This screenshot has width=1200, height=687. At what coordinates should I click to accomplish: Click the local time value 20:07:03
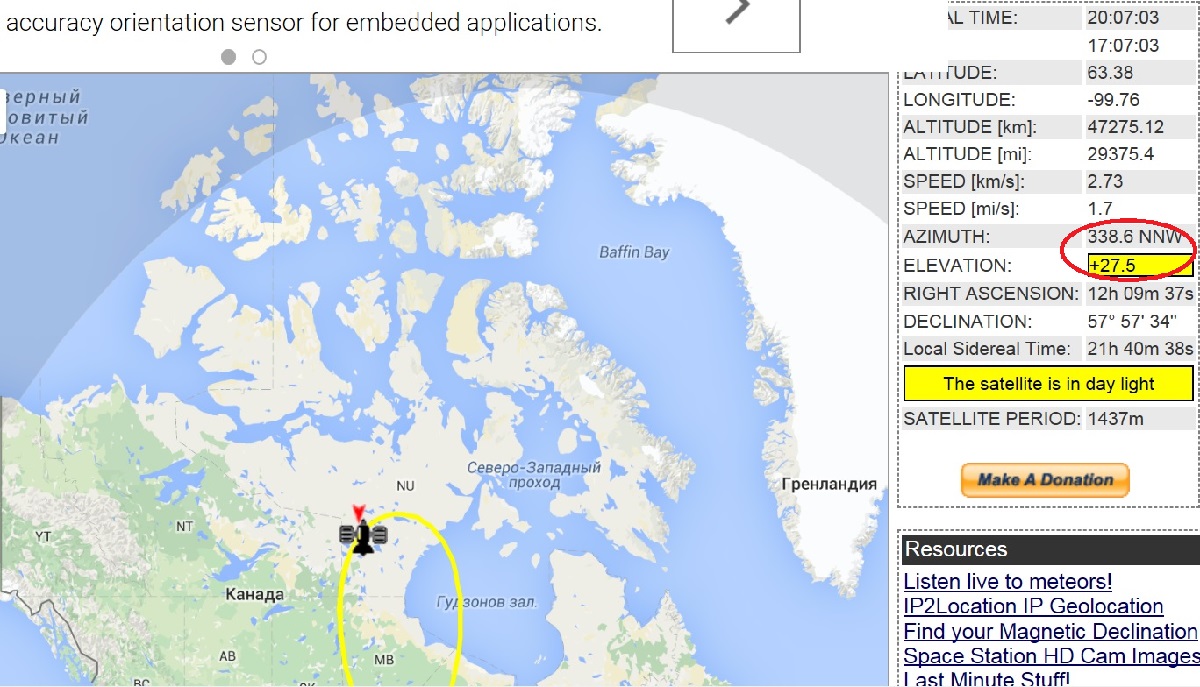click(1123, 18)
